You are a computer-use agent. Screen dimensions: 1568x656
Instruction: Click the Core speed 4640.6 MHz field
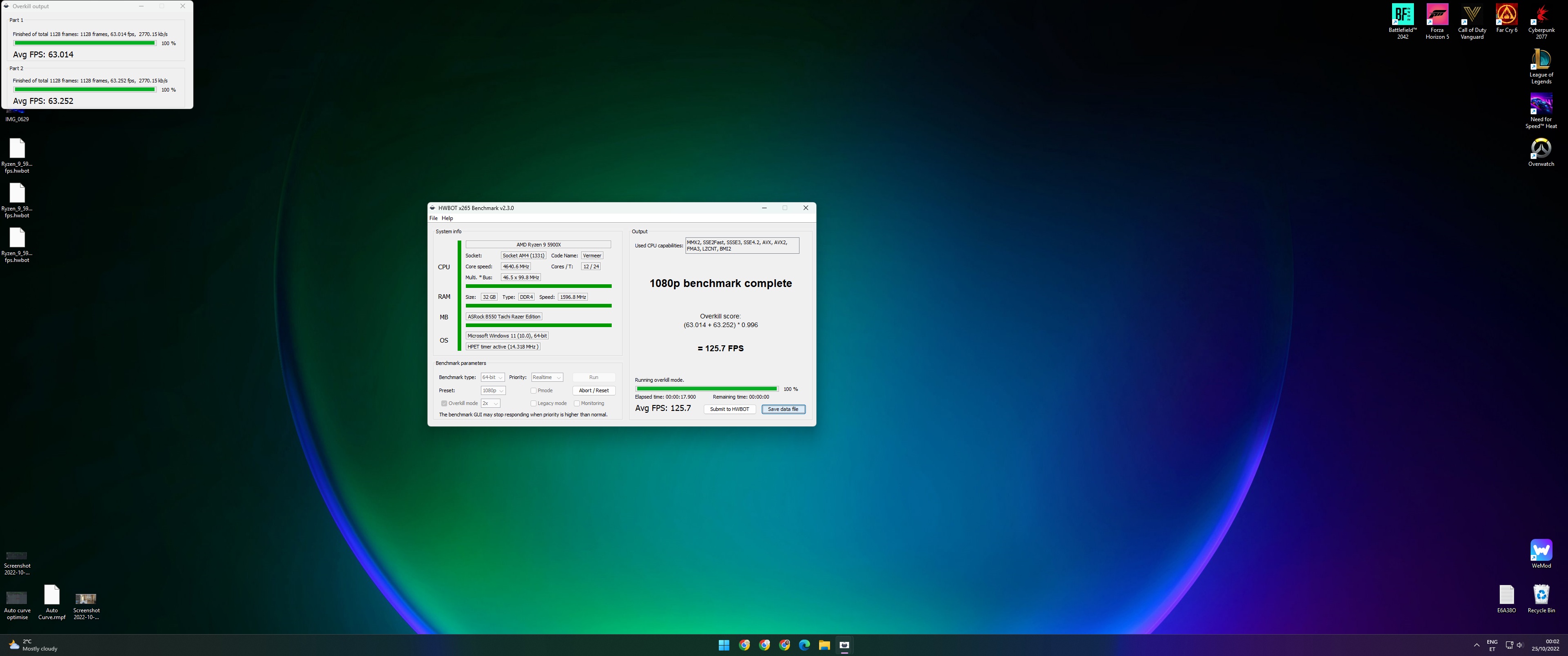pyautogui.click(x=516, y=266)
